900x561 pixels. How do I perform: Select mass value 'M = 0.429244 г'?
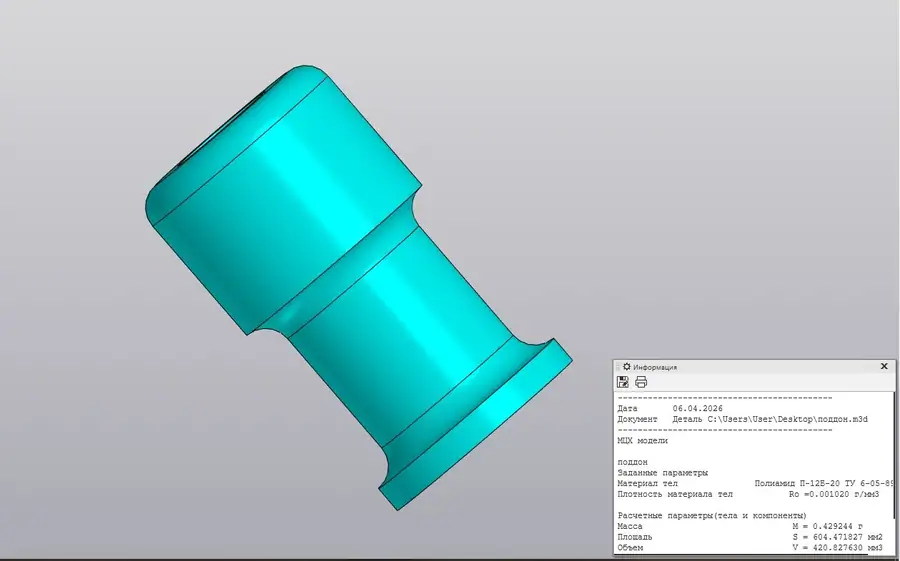(828, 526)
